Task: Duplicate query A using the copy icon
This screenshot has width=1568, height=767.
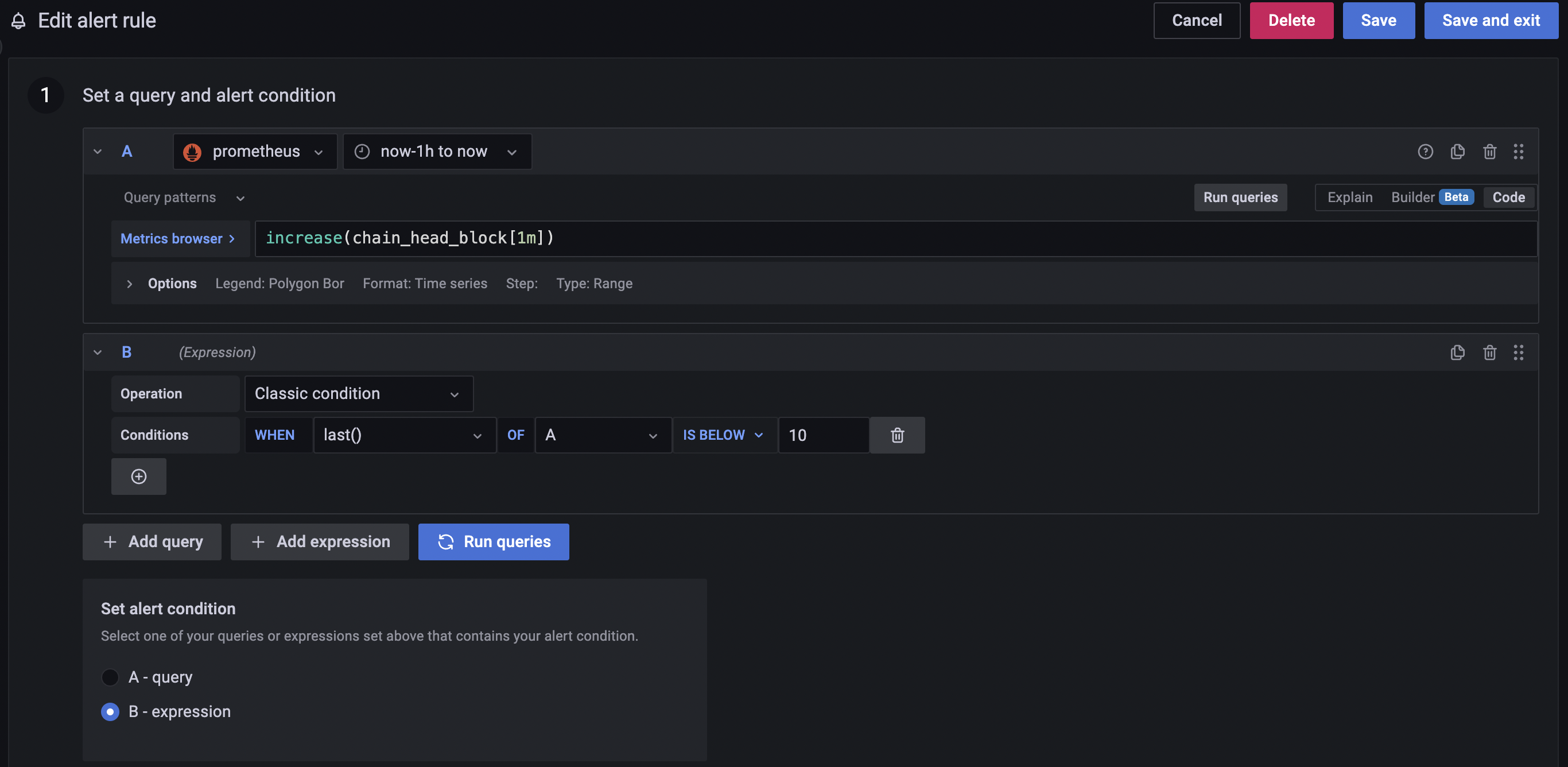Action: (1457, 152)
